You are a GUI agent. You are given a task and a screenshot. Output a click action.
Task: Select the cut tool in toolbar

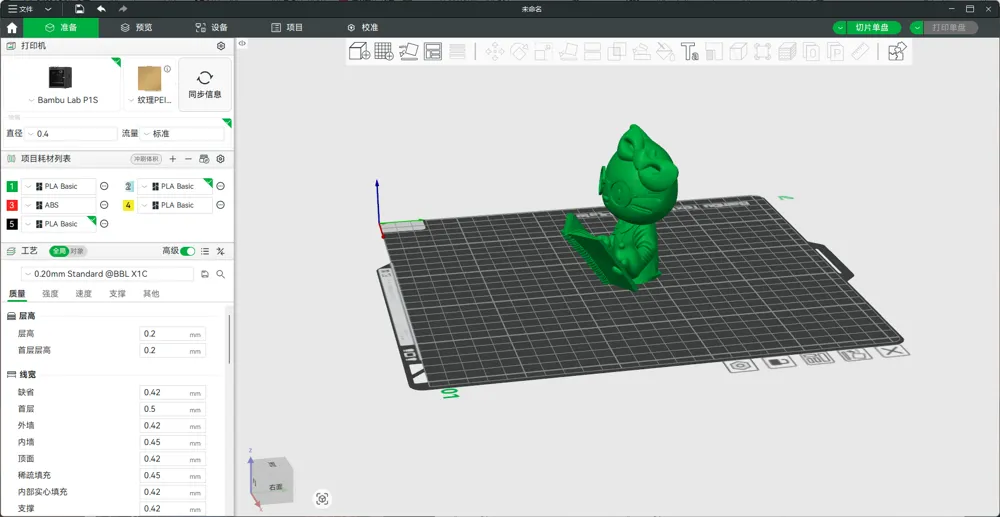(x=592, y=52)
